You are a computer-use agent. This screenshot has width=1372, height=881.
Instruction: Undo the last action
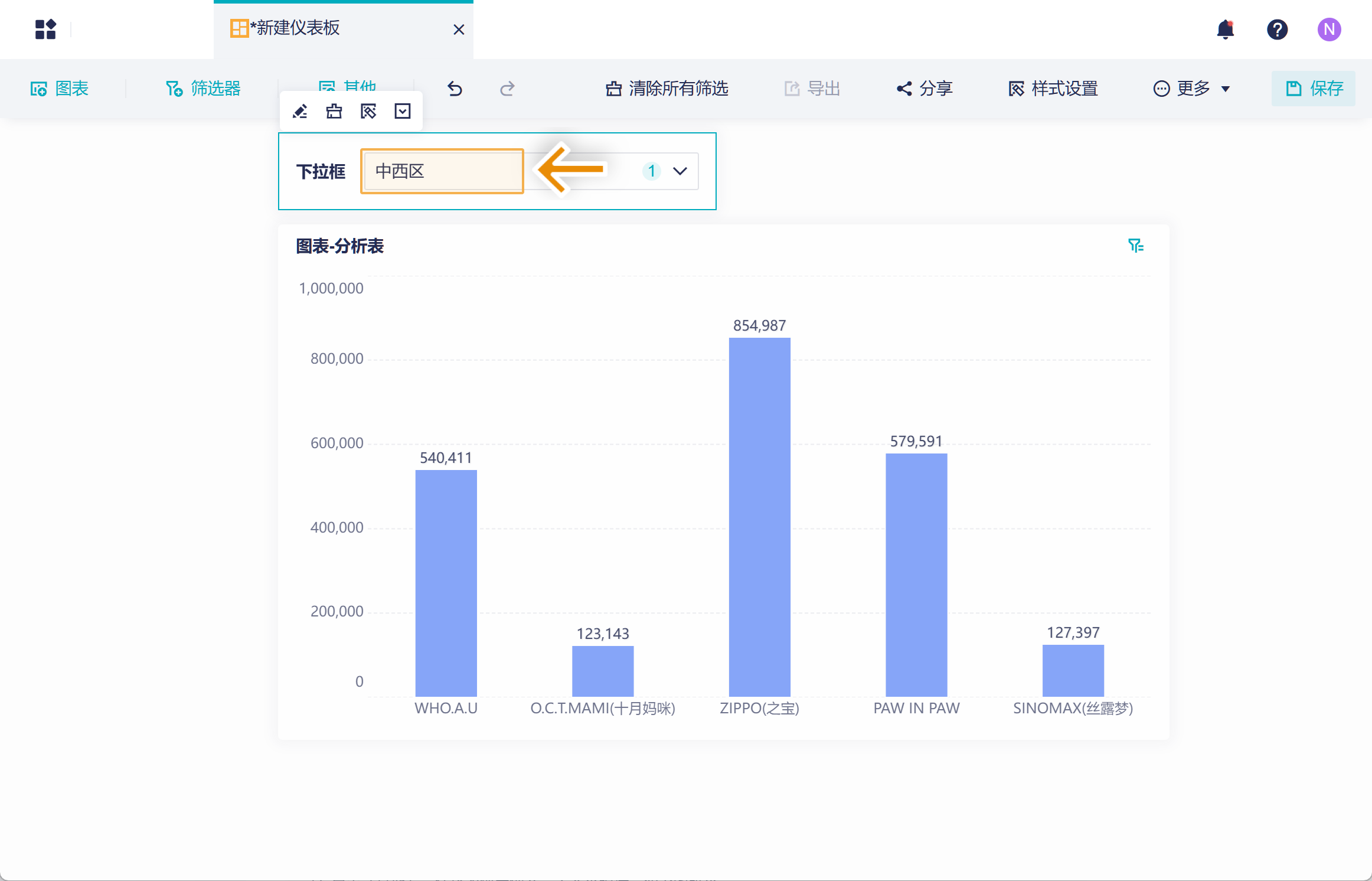tap(455, 89)
